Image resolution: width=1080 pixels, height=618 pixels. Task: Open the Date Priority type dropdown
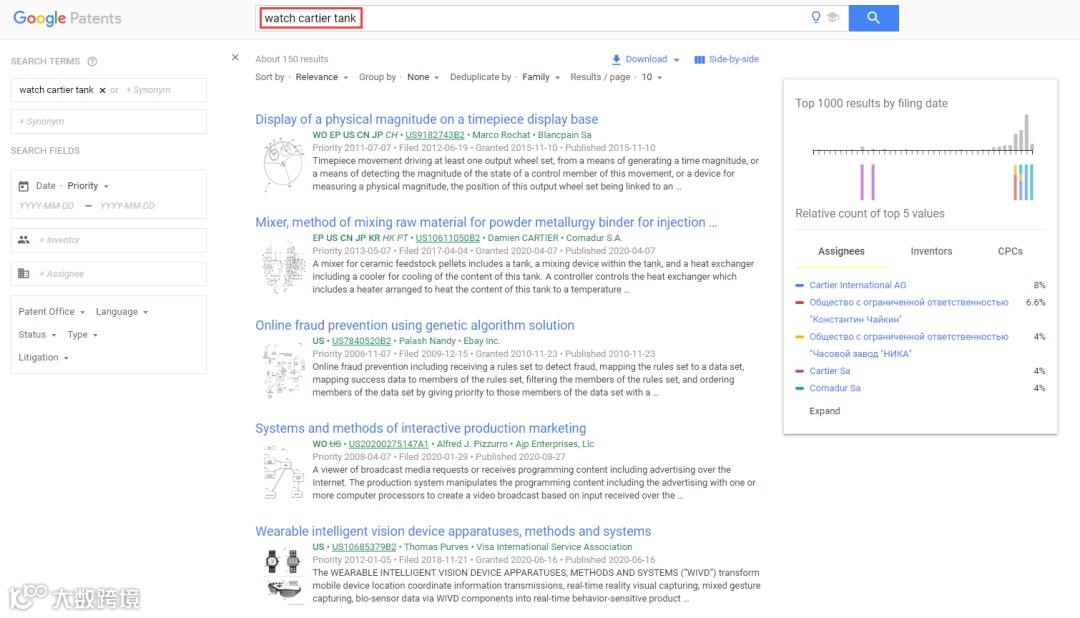(x=88, y=186)
